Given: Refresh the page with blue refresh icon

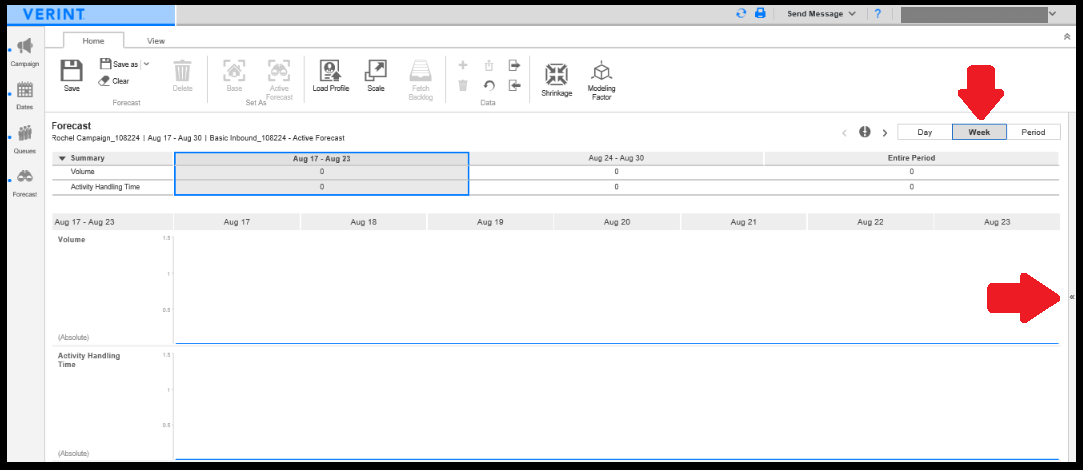Looking at the screenshot, I should (x=741, y=13).
